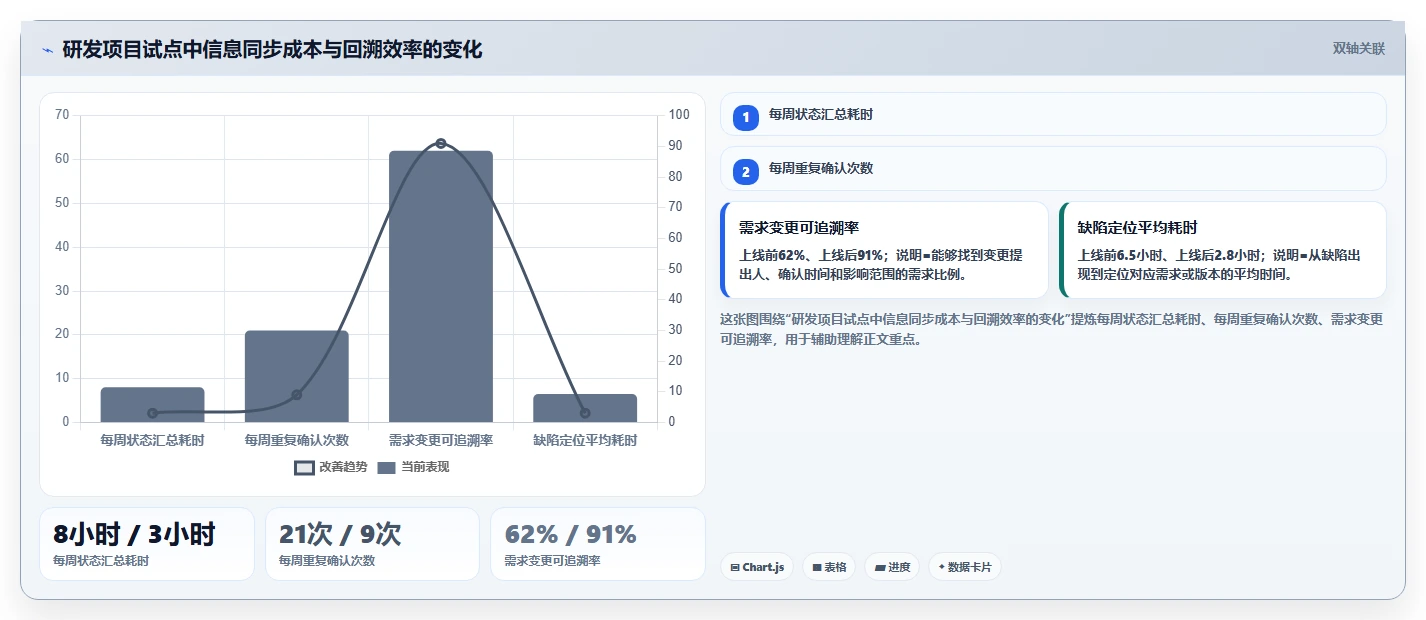Screen dimensions: 1426x620
Task: Click the 表格 tag chip
Action: (x=829, y=567)
